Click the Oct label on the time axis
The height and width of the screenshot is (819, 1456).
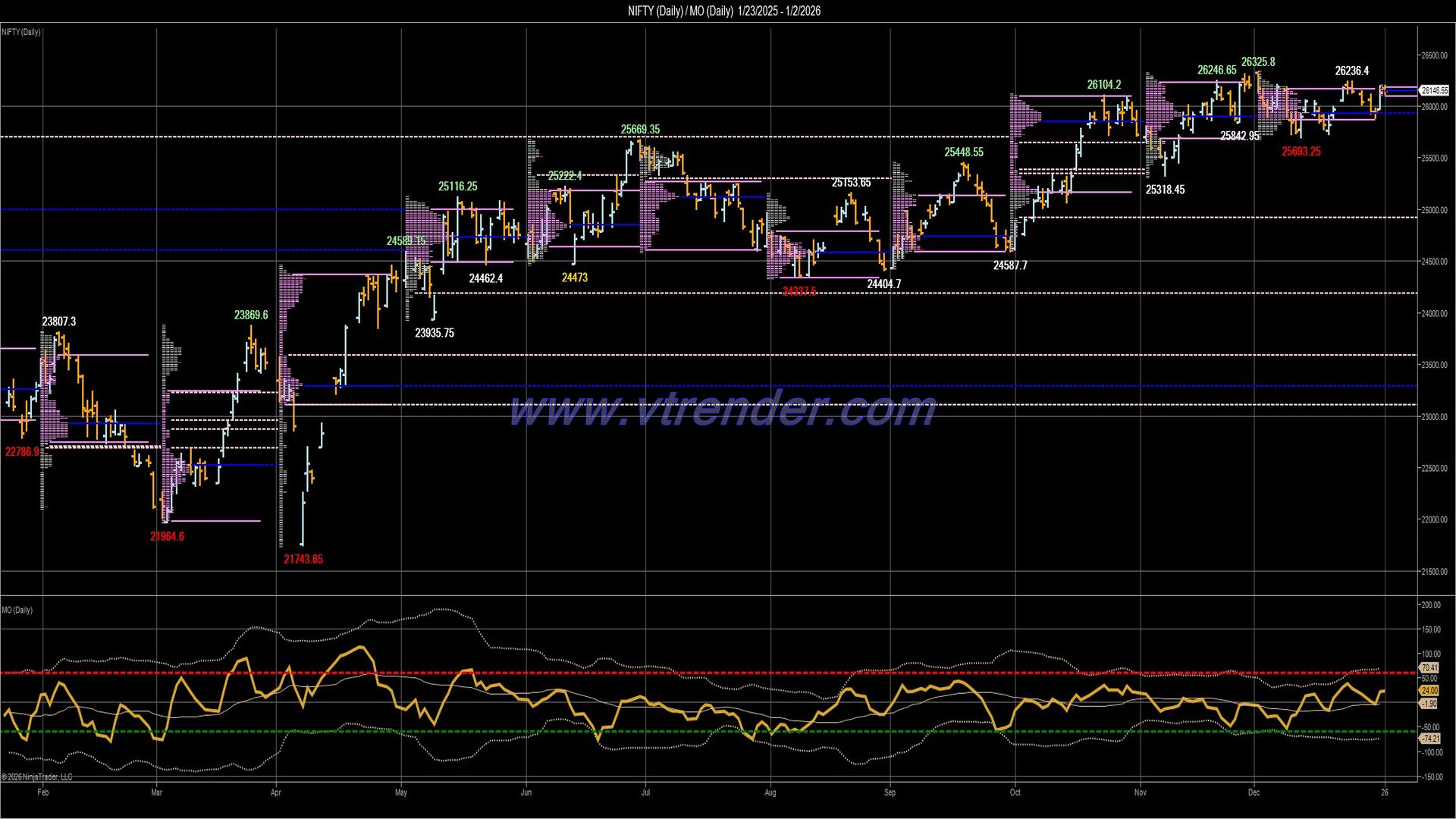click(1015, 792)
